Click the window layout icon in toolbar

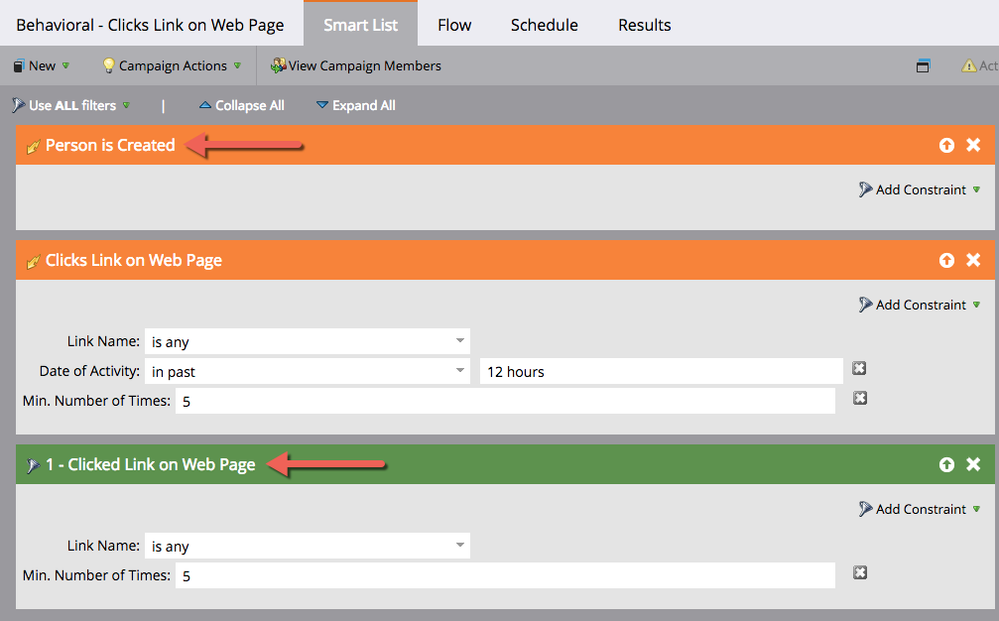(x=923, y=66)
